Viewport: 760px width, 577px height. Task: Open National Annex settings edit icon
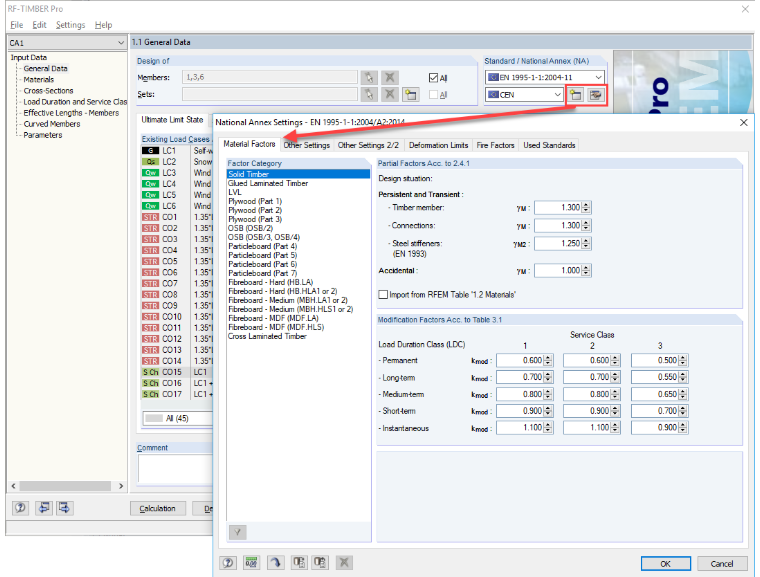pos(596,95)
